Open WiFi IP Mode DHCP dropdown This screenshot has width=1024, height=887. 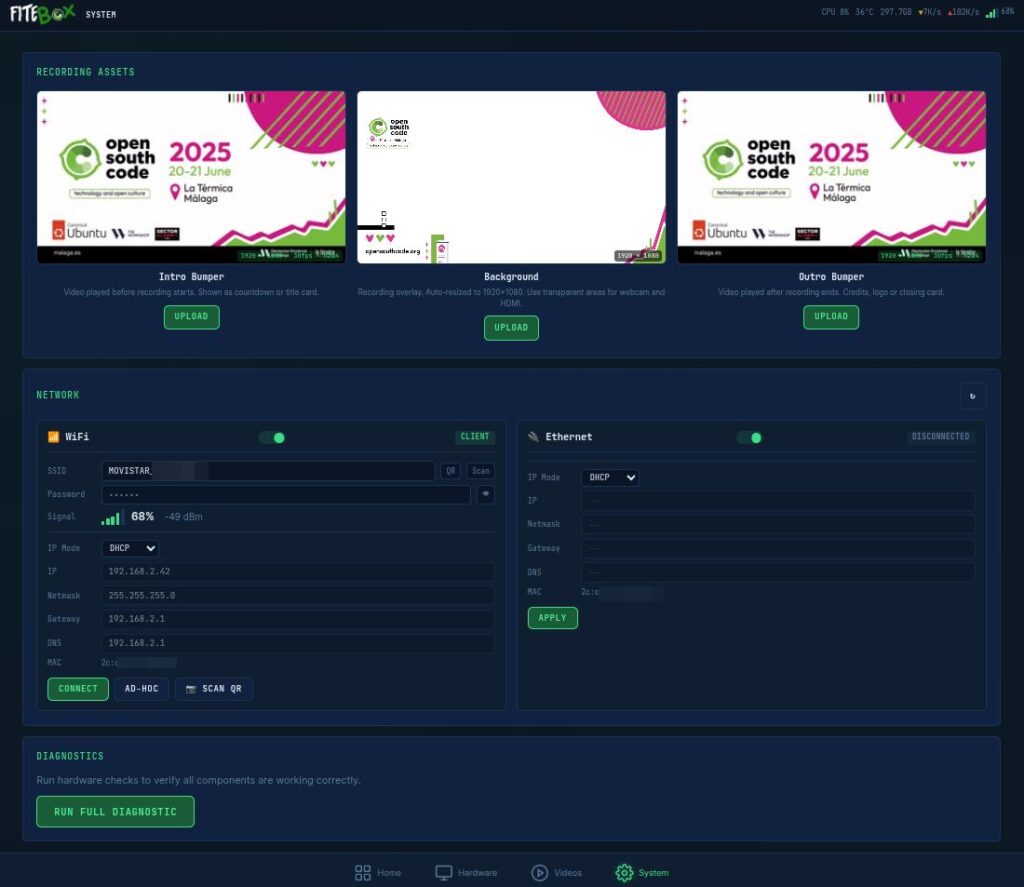pyautogui.click(x=130, y=548)
